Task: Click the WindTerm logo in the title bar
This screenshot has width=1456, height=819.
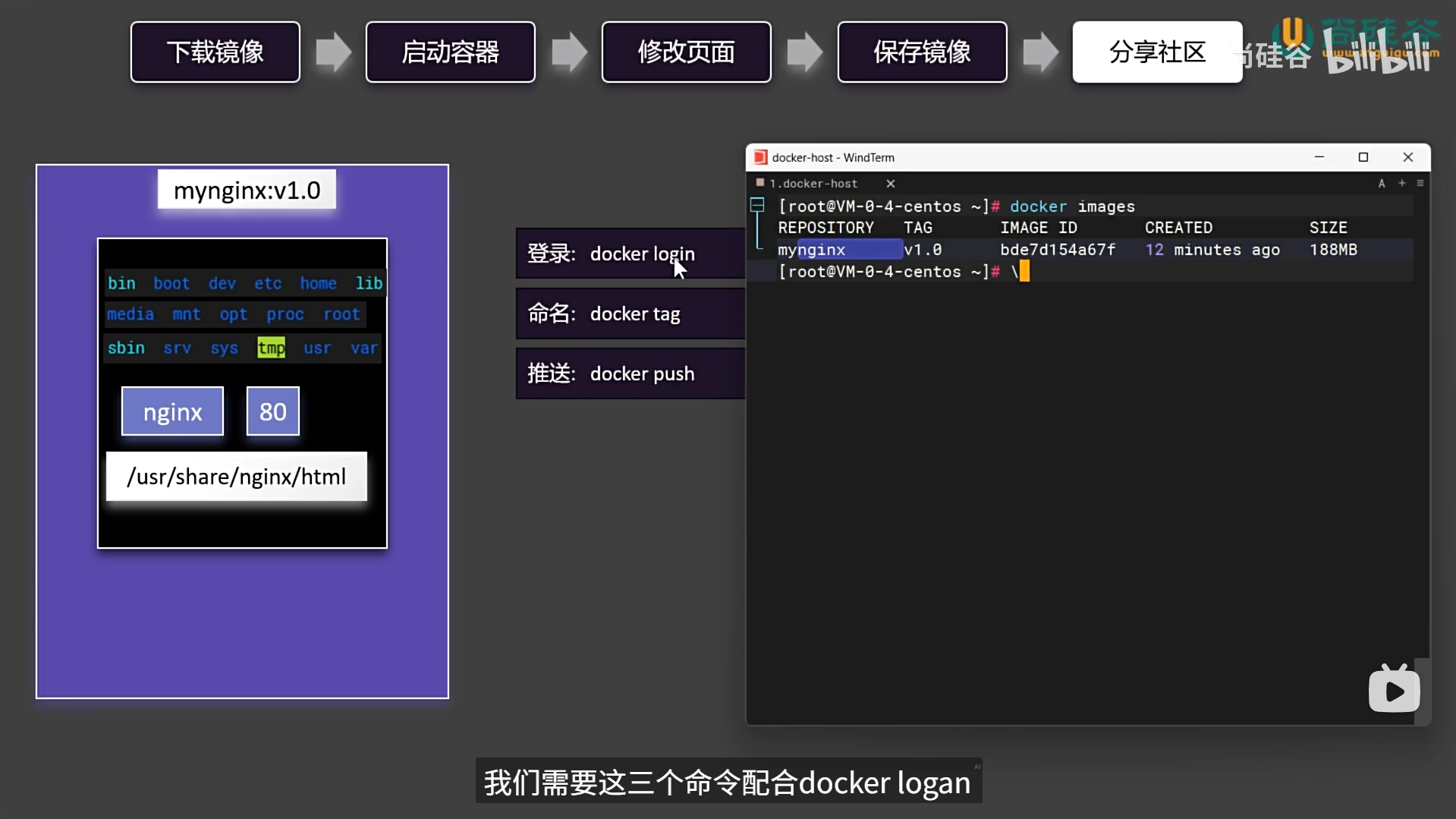Action: click(760, 157)
